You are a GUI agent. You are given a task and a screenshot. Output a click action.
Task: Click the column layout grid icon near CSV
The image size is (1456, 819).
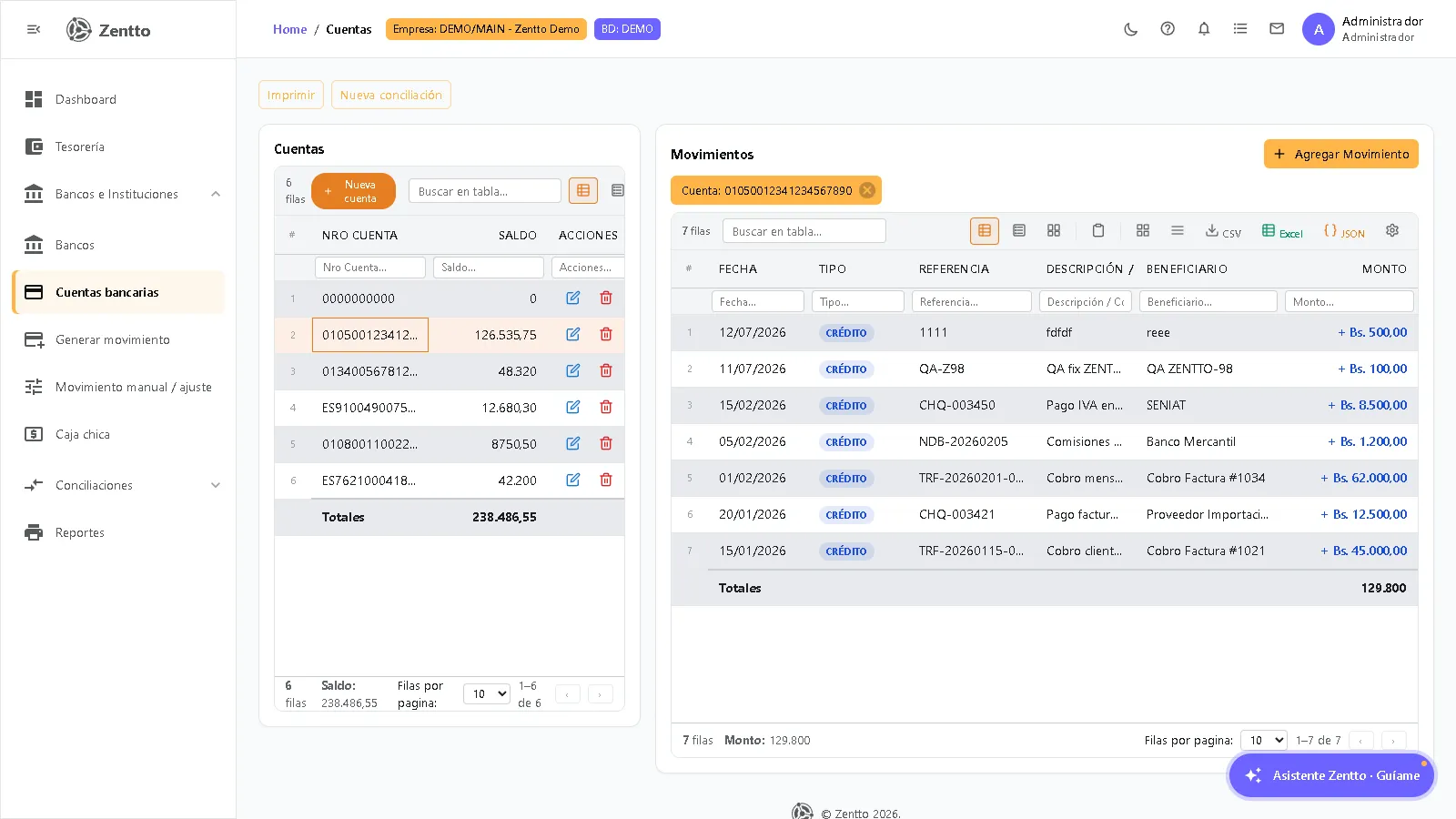(1143, 231)
